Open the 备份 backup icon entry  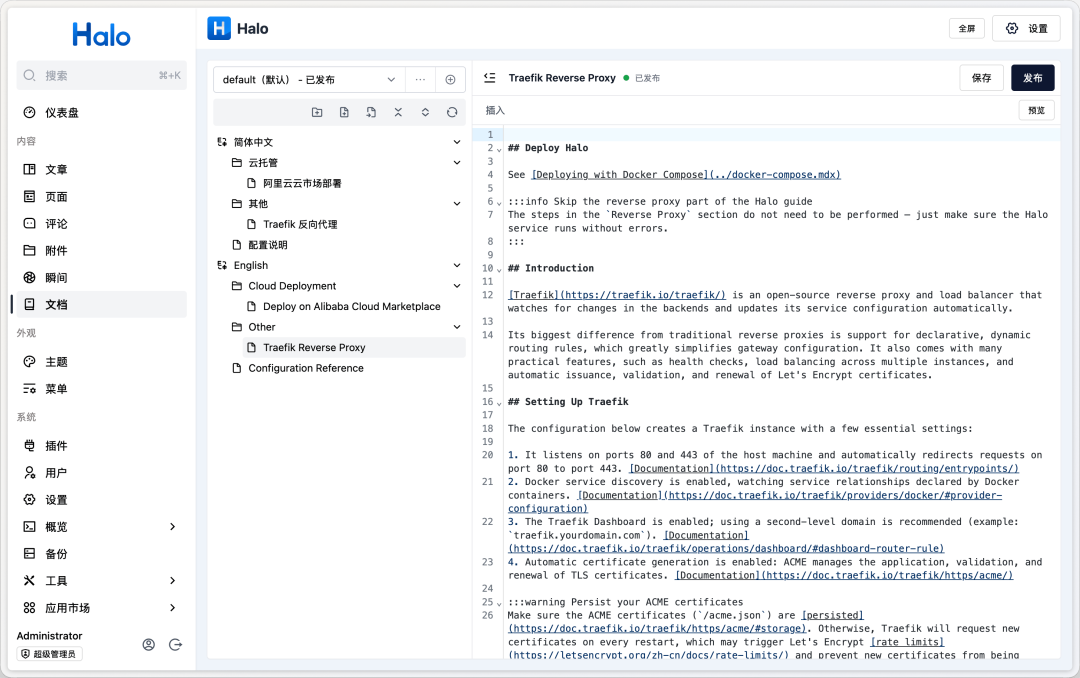(29, 553)
